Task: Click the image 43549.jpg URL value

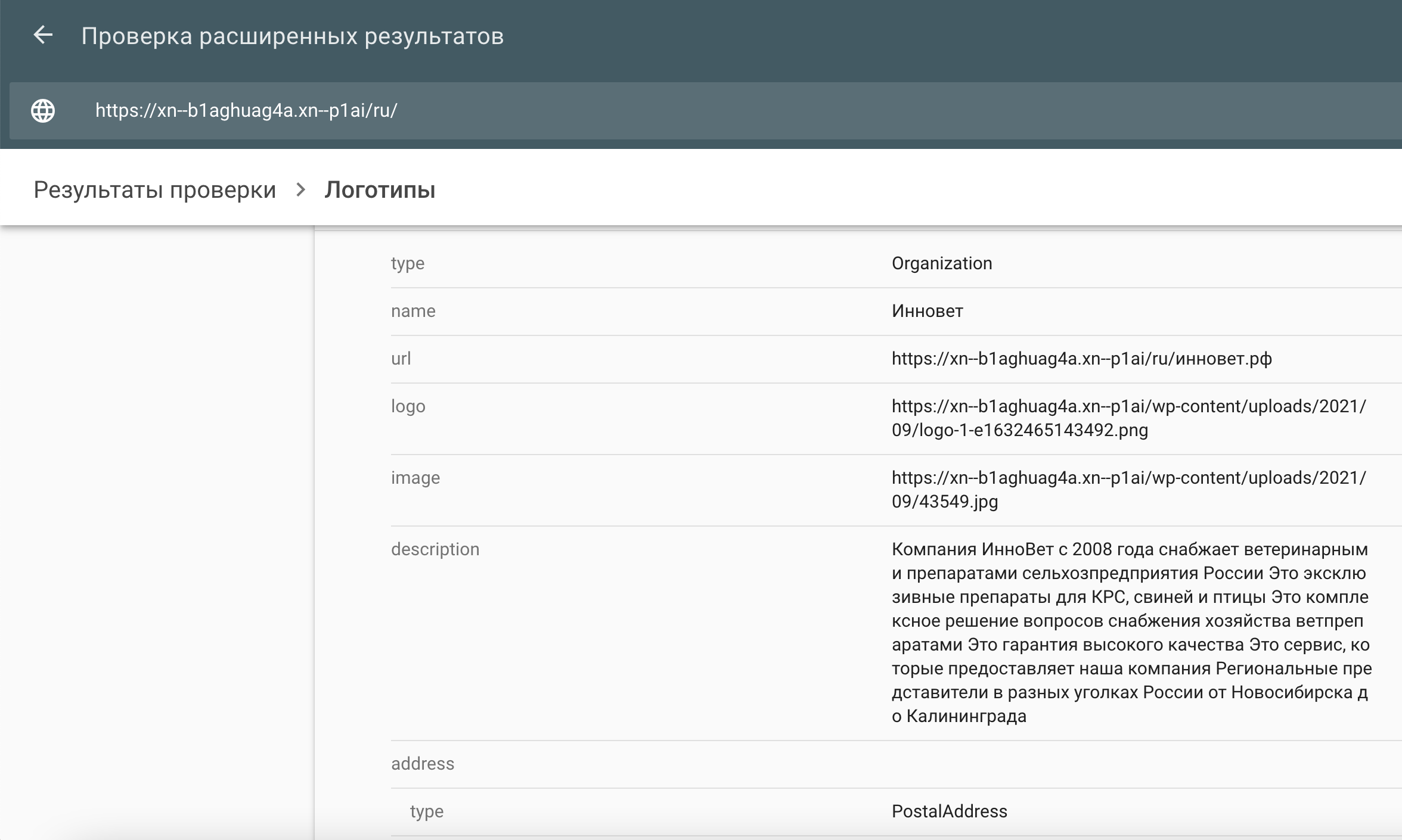Action: click(1129, 490)
